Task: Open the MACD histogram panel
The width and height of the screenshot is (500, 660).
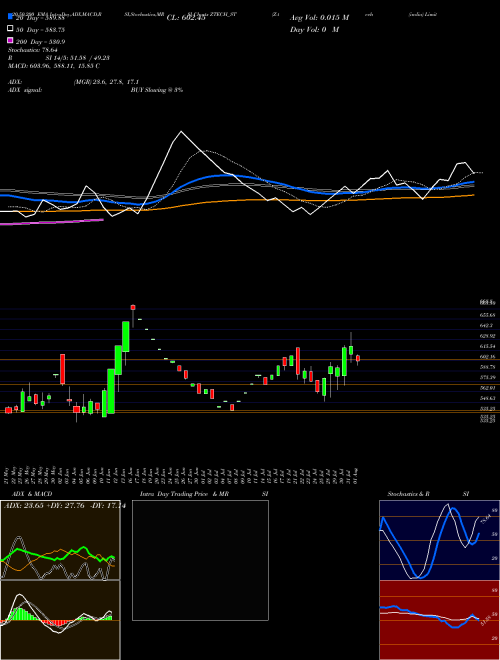Action: pos(60,620)
